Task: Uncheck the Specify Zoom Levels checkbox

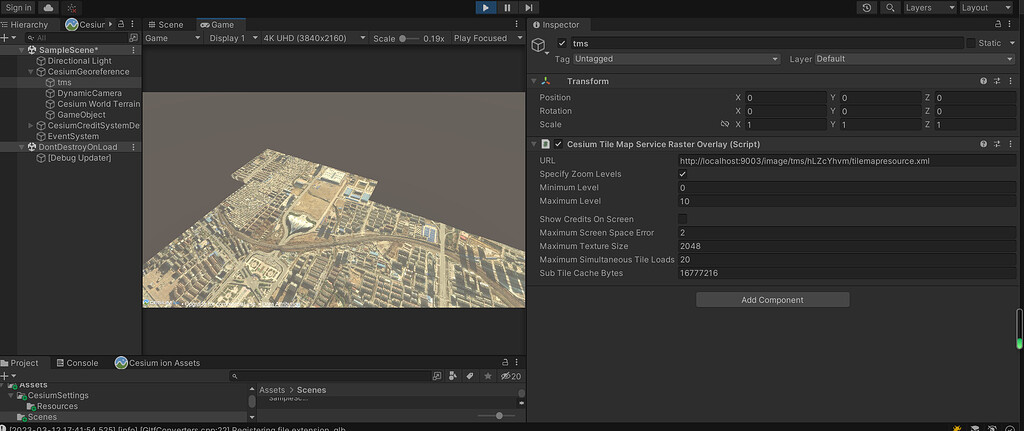Action: [x=683, y=174]
